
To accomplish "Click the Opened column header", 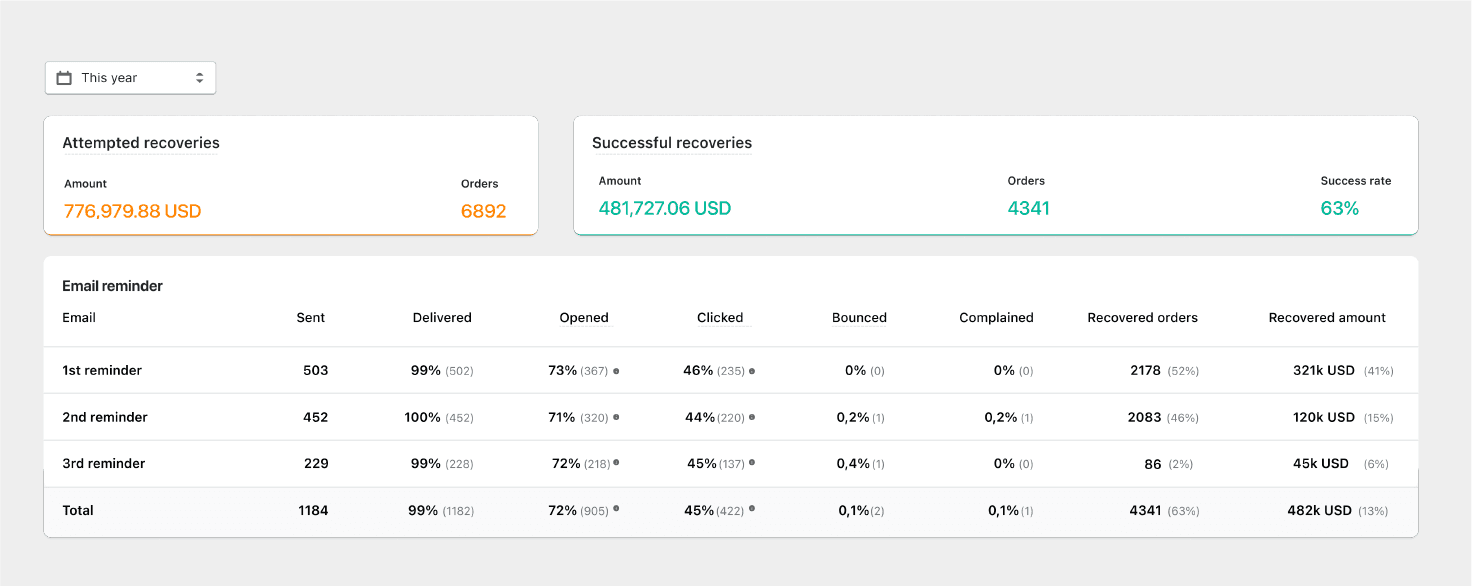I will [584, 318].
